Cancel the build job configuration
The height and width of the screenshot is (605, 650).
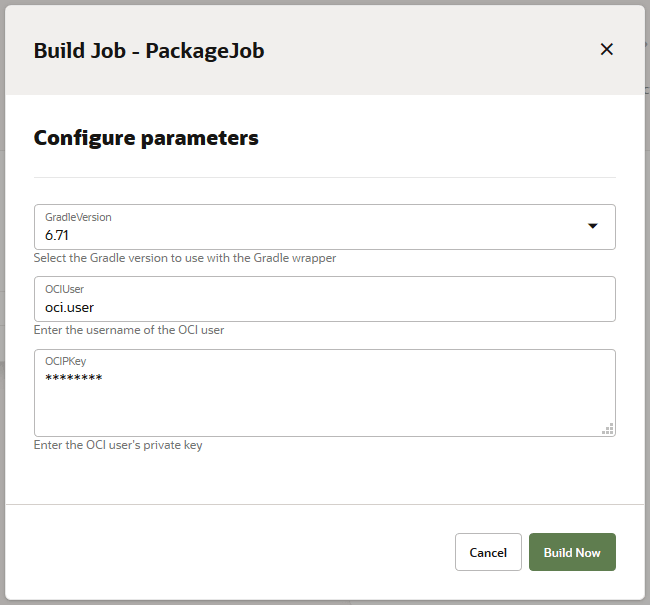[488, 552]
